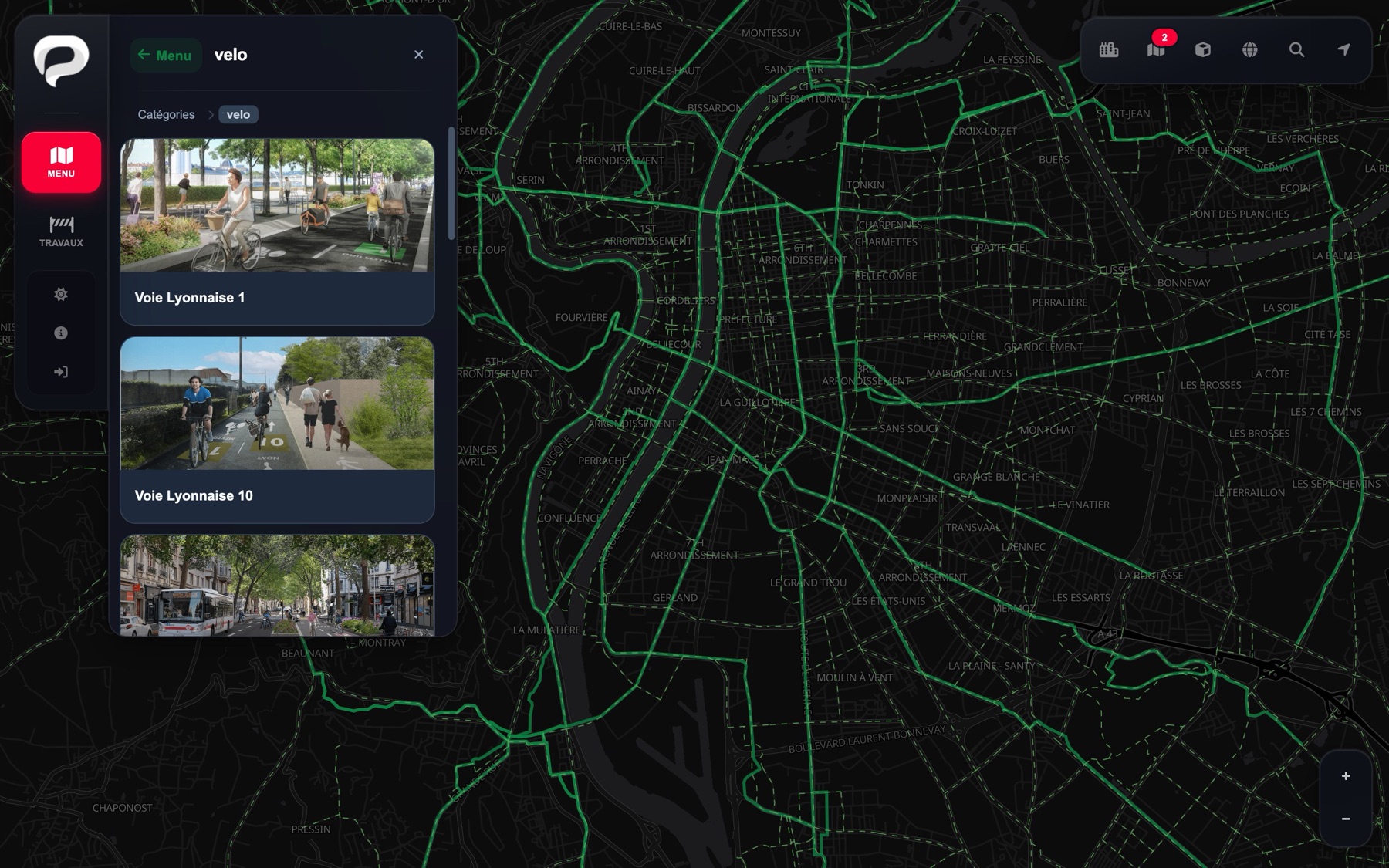Locate me with the navigation arrow

click(x=1343, y=49)
